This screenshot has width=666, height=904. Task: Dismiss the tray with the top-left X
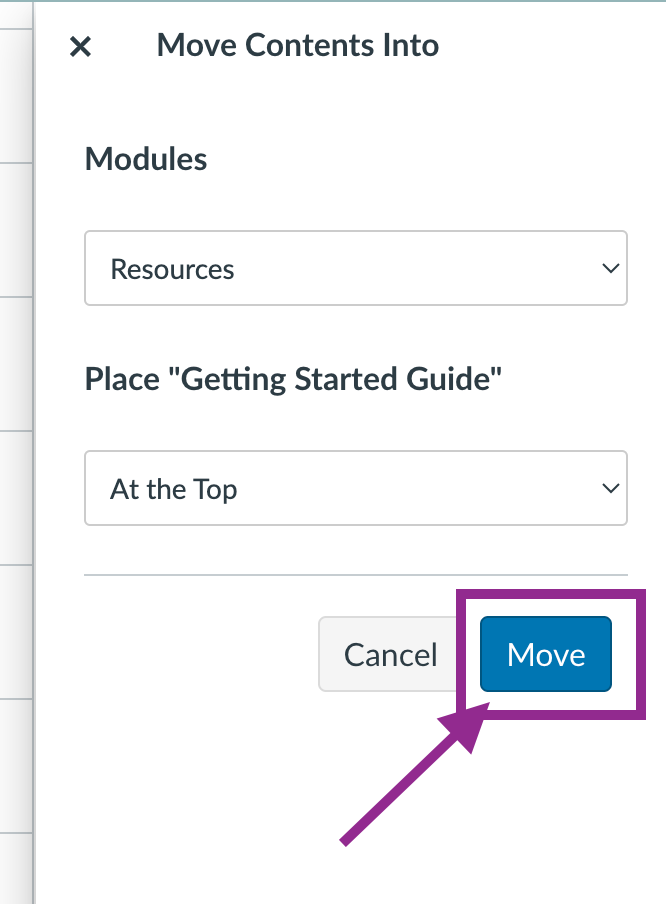(80, 47)
